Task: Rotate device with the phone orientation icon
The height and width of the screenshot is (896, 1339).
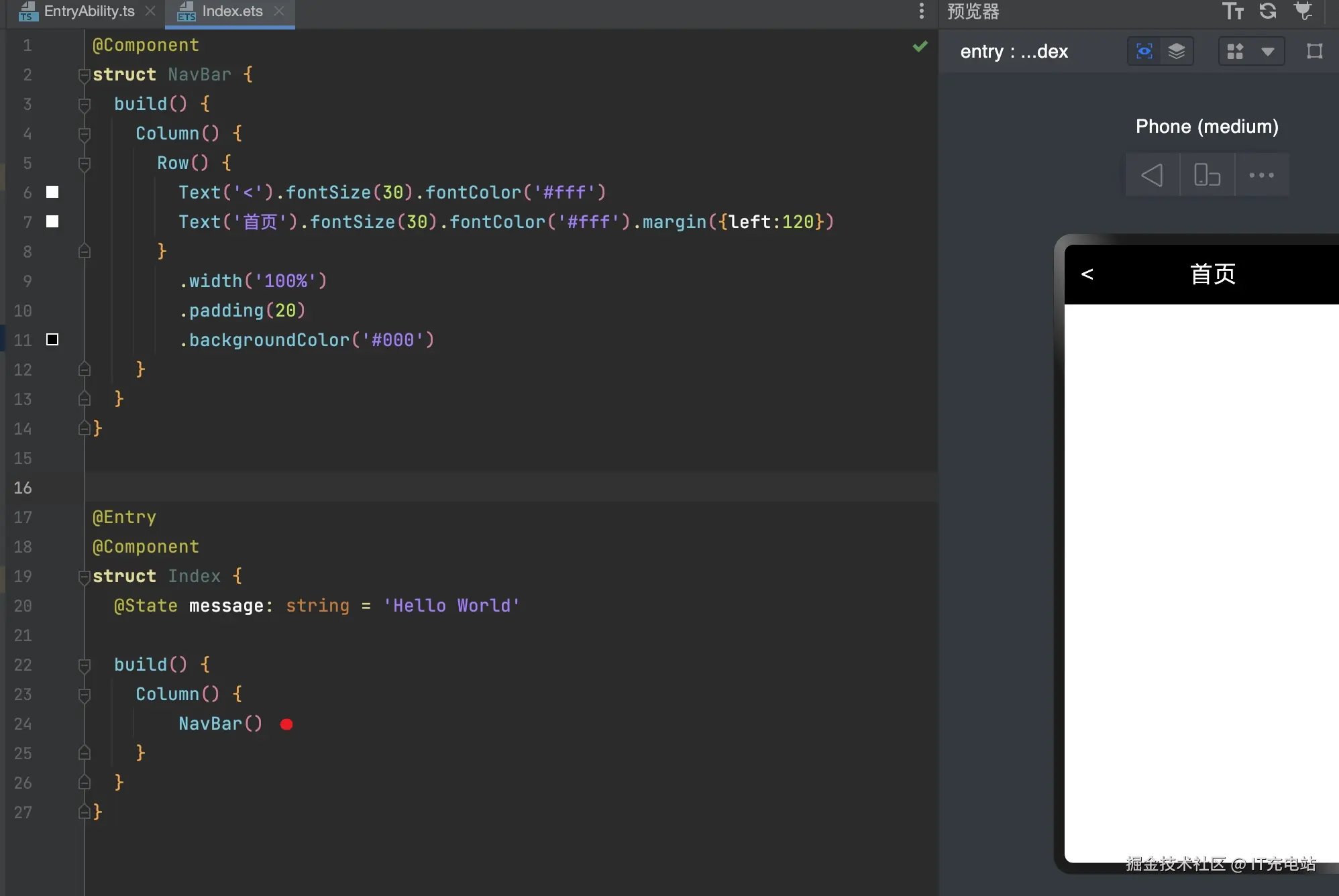Action: [x=1207, y=175]
